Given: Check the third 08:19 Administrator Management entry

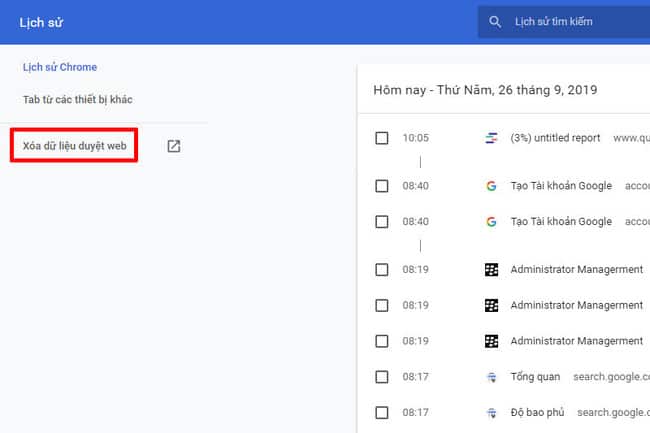Looking at the screenshot, I should [382, 341].
